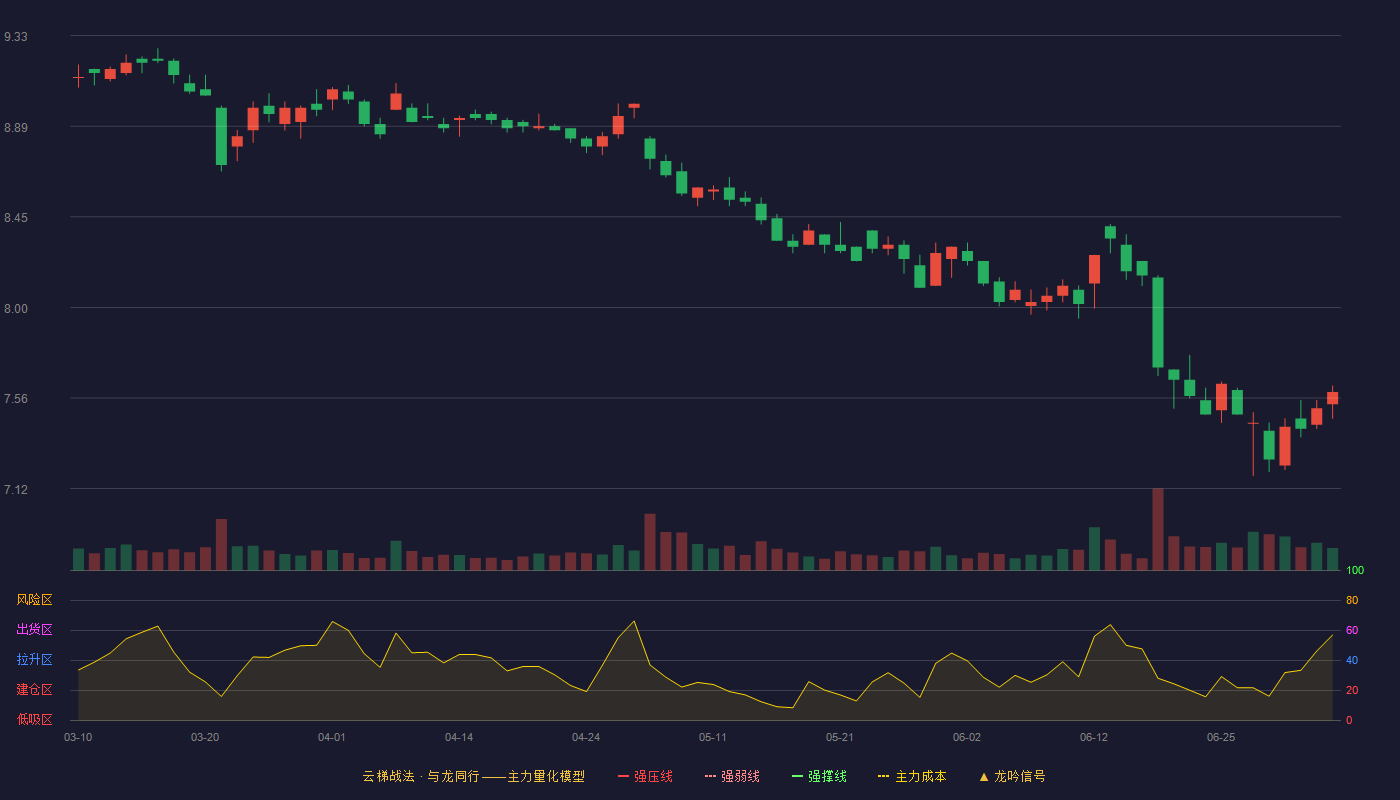1400x800 pixels.
Task: Toggle the 强压线 legend entry
Action: coord(645,776)
